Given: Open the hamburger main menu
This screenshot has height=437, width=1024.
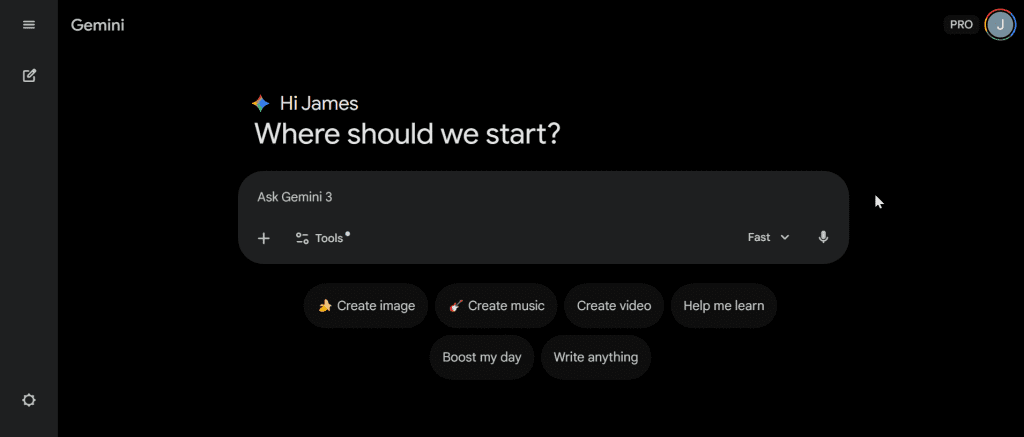Looking at the screenshot, I should click(x=29, y=25).
